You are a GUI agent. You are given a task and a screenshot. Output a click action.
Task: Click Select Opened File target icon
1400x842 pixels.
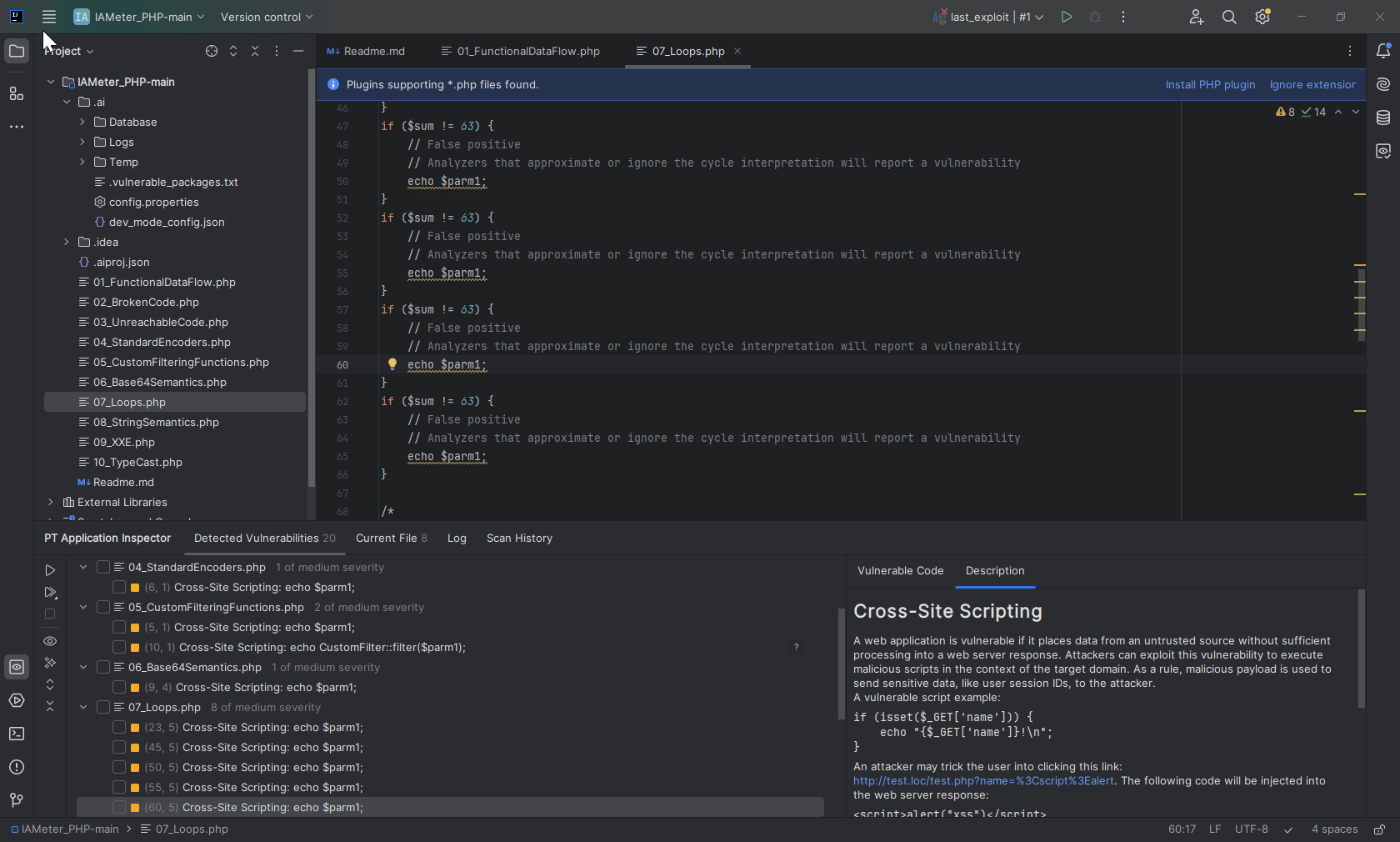coord(212,52)
